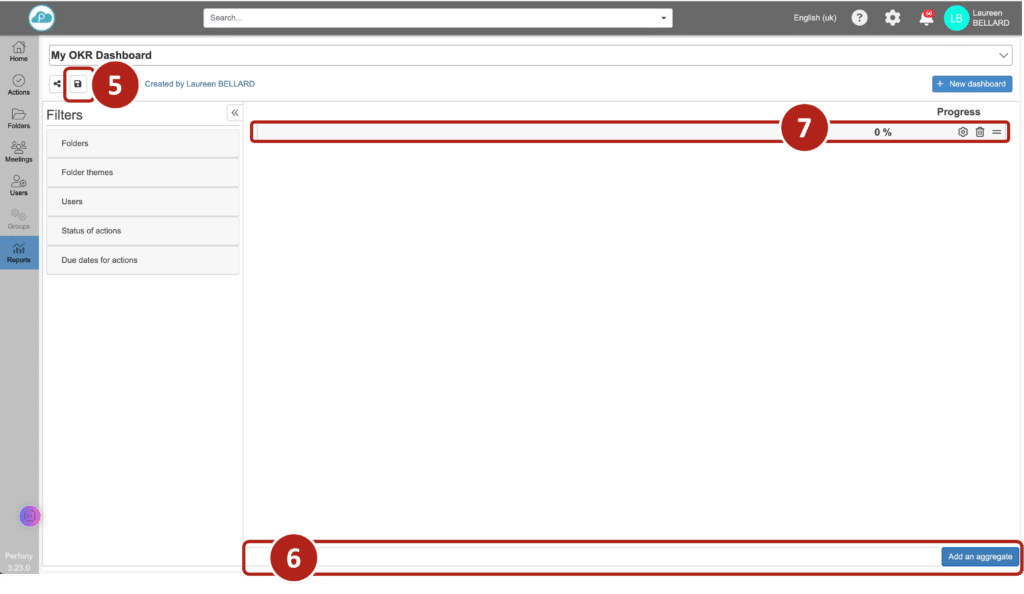The height and width of the screenshot is (594, 1024).
Task: Collapse the Filters panel
Action: [x=234, y=113]
